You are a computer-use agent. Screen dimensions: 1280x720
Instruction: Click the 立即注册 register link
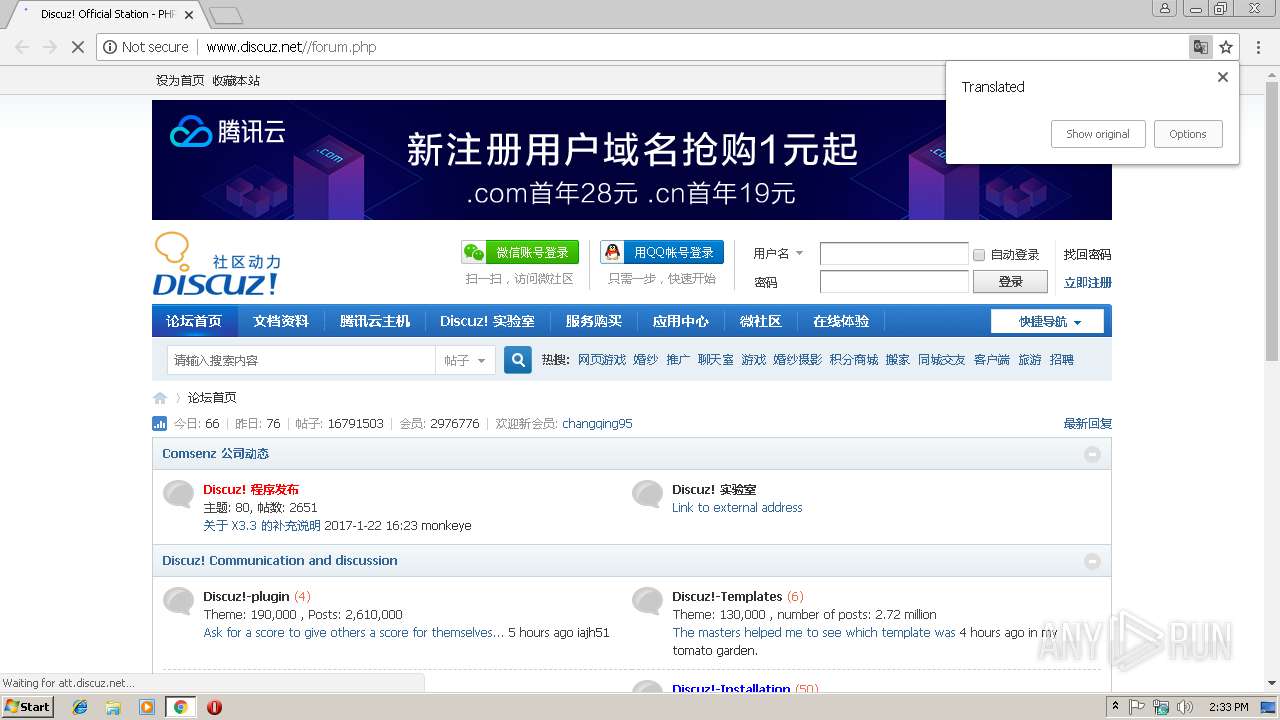click(x=1087, y=283)
